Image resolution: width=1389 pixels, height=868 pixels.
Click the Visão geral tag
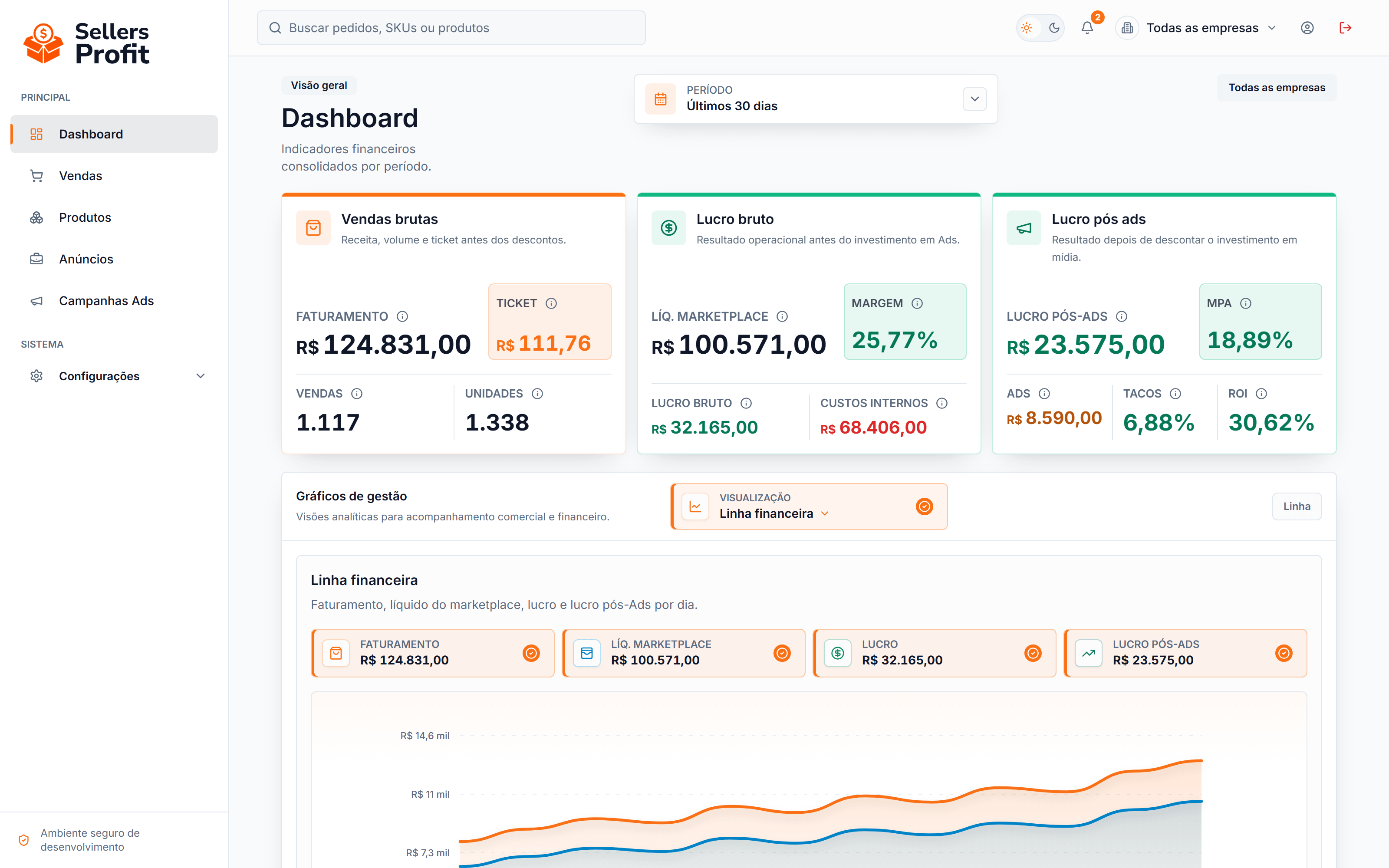(319, 85)
